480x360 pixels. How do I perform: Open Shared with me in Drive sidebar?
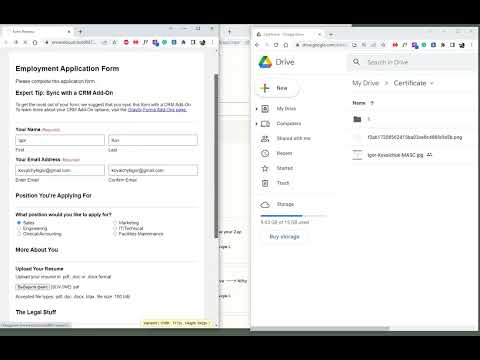(293, 138)
